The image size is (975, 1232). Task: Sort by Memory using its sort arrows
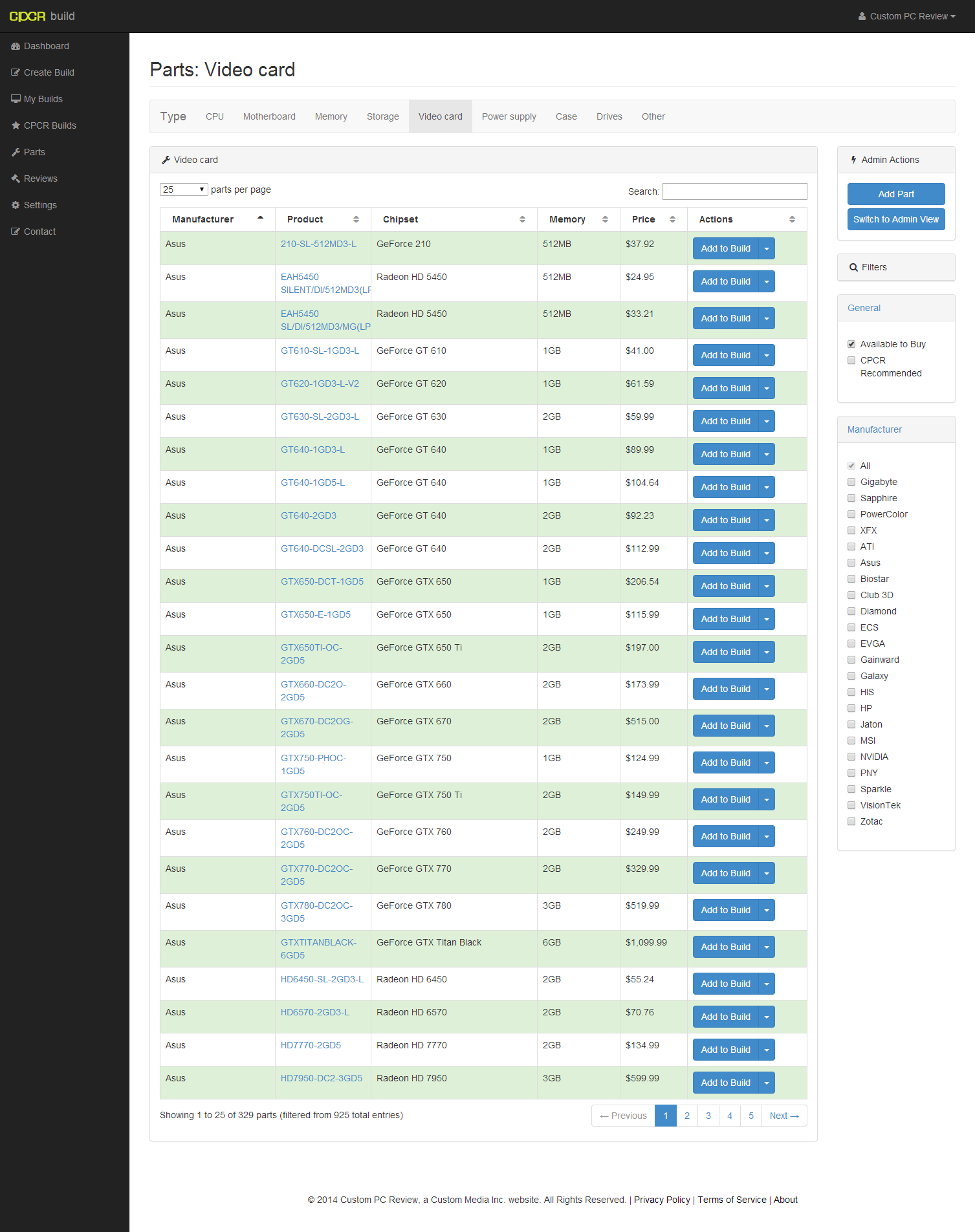click(605, 219)
